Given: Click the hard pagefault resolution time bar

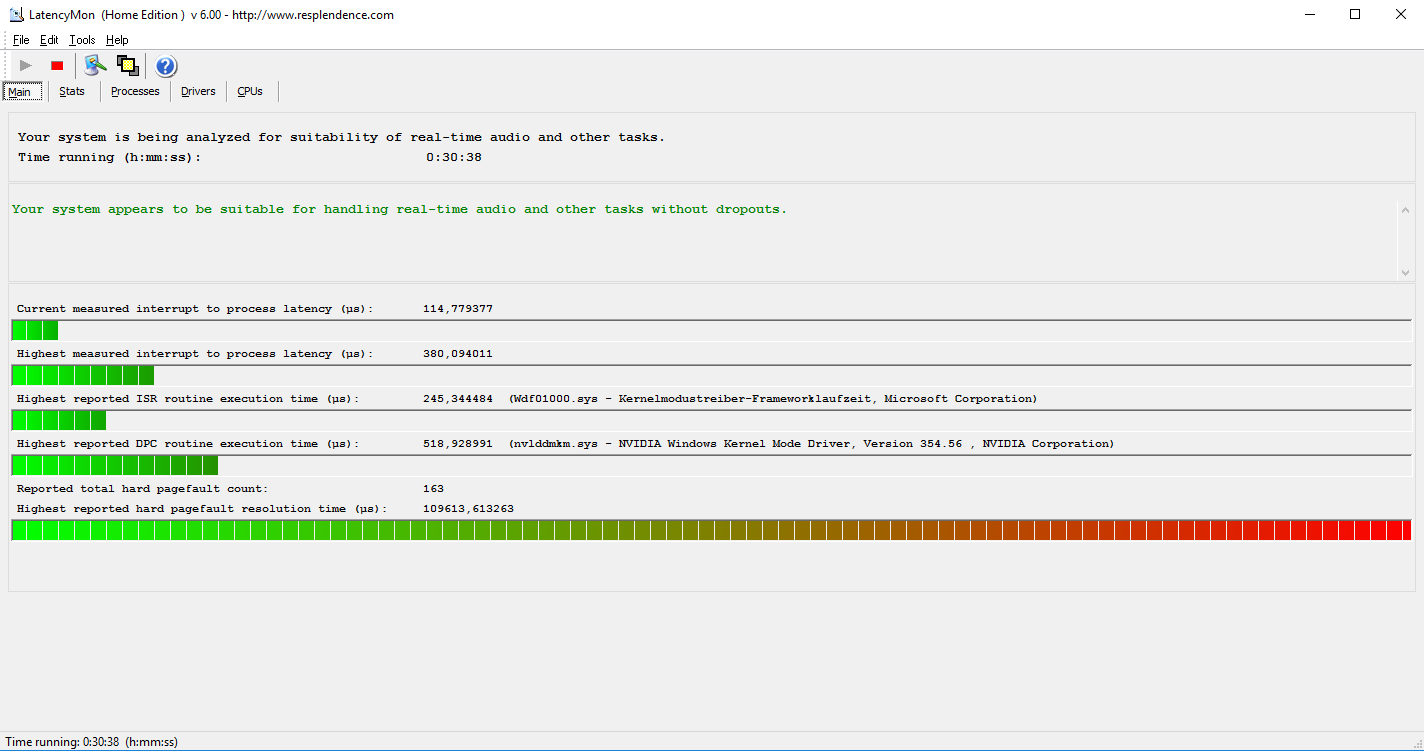Looking at the screenshot, I should coord(711,530).
